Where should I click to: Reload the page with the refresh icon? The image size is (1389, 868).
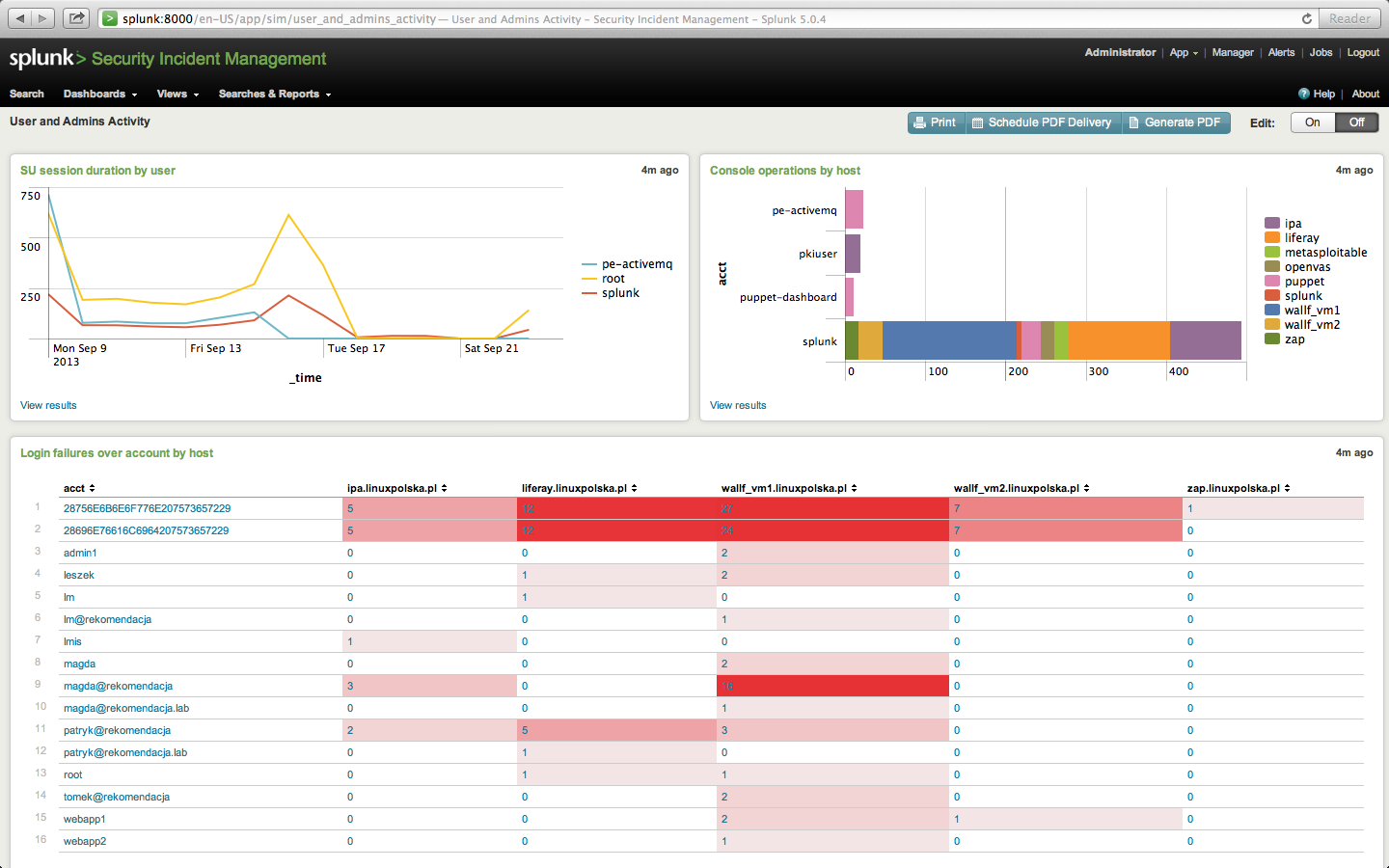point(1307,18)
